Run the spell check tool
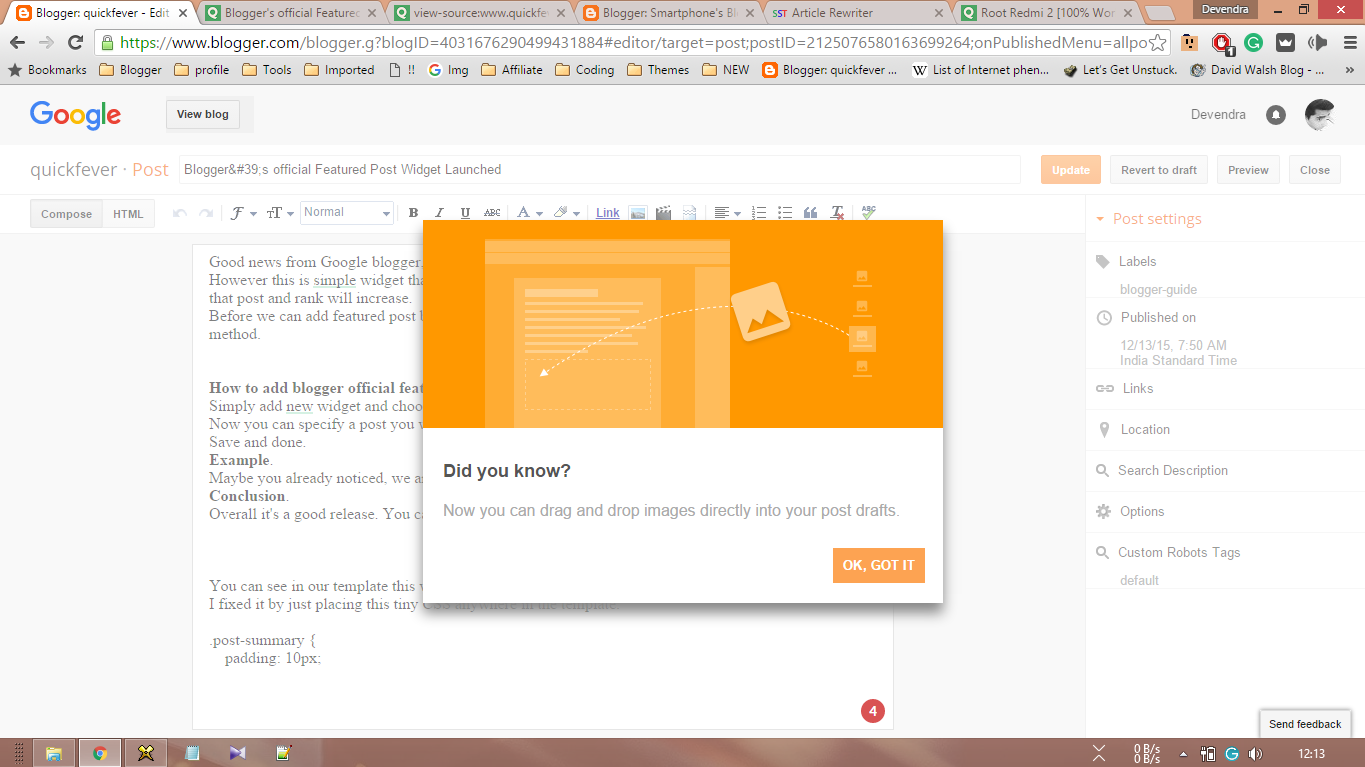1365x767 pixels. click(867, 212)
